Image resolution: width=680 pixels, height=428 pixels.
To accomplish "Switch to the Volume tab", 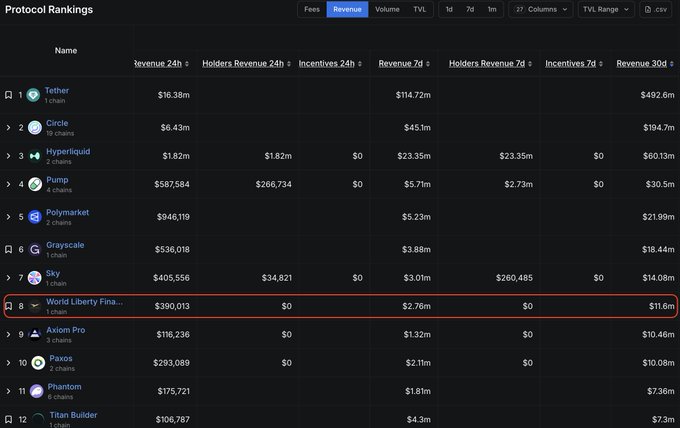I will pos(387,9).
